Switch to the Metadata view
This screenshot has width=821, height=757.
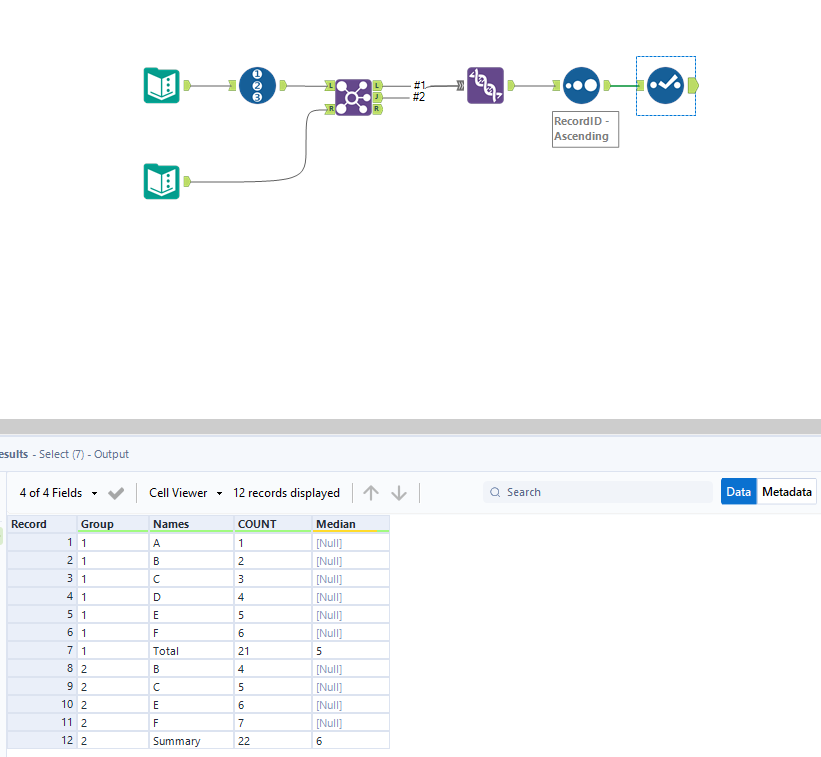pos(786,491)
